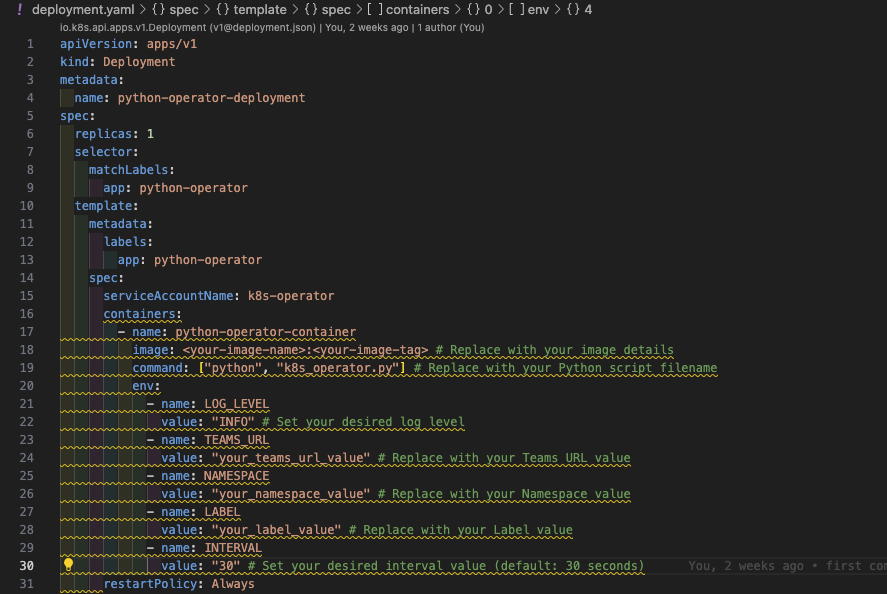This screenshot has height=594, width=887.
Task: Click the "30" value on line 30
Action: (226, 566)
